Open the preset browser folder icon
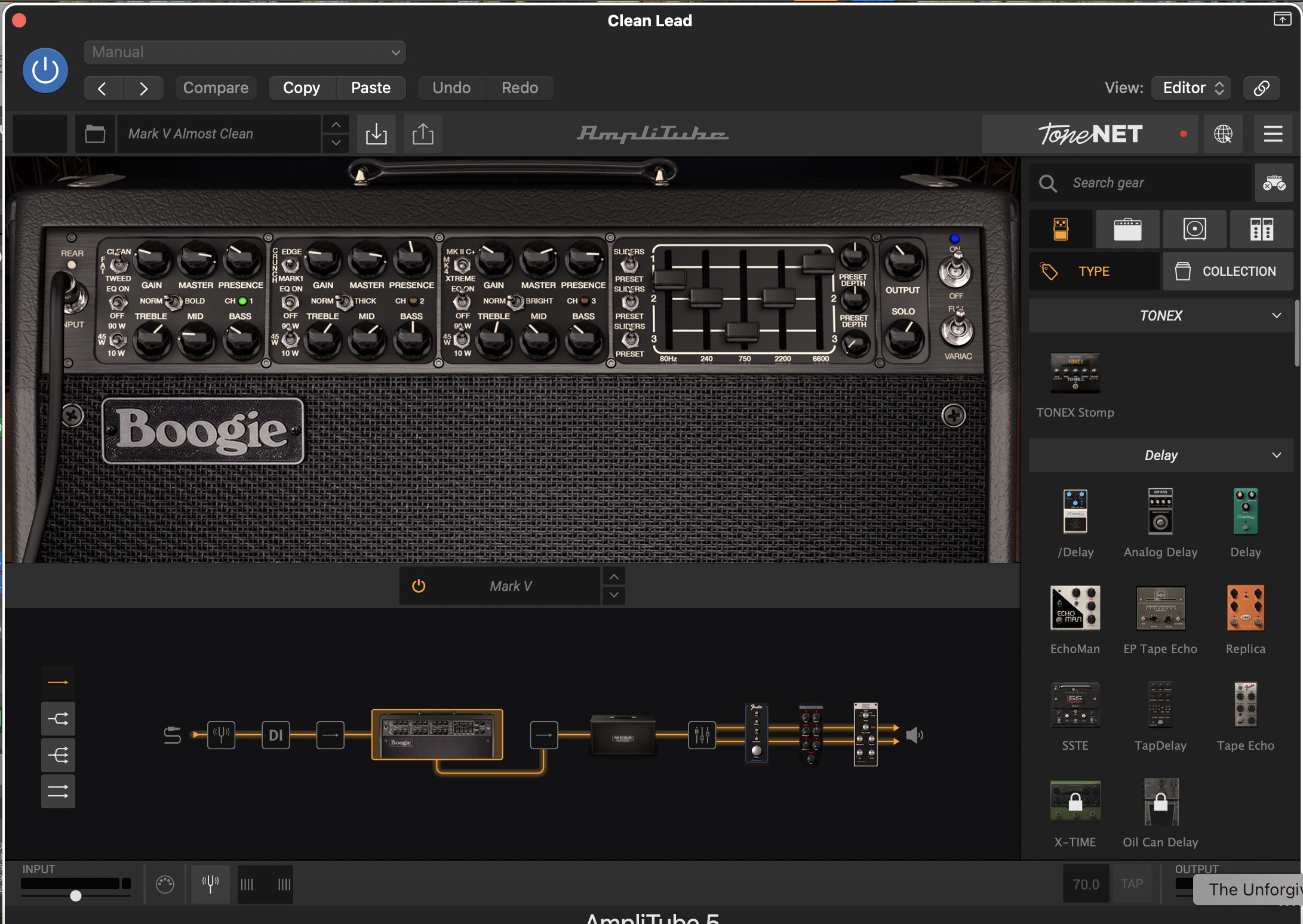The image size is (1303, 924). click(95, 134)
